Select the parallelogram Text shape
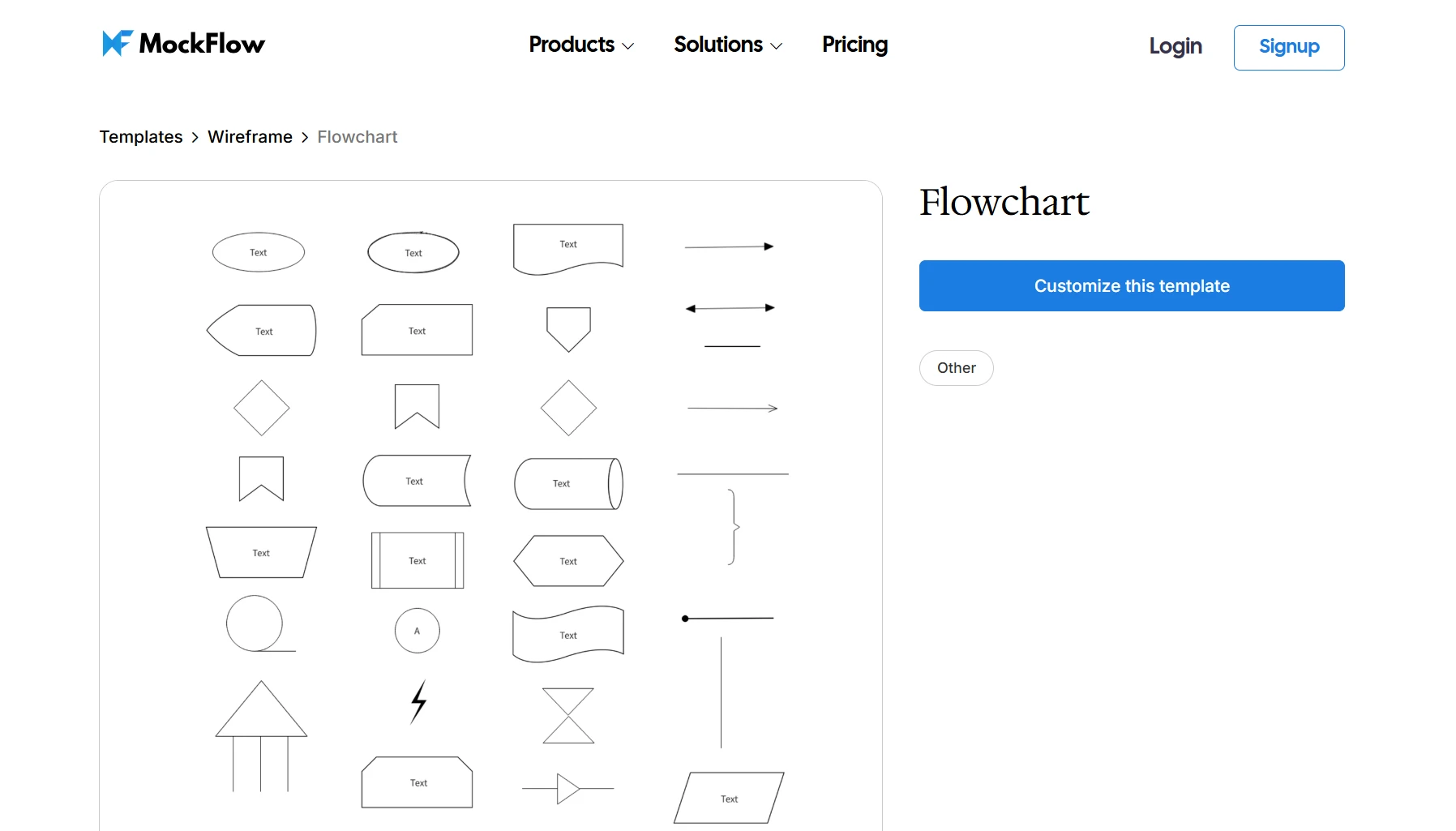This screenshot has height=831, width=1456. (x=728, y=798)
